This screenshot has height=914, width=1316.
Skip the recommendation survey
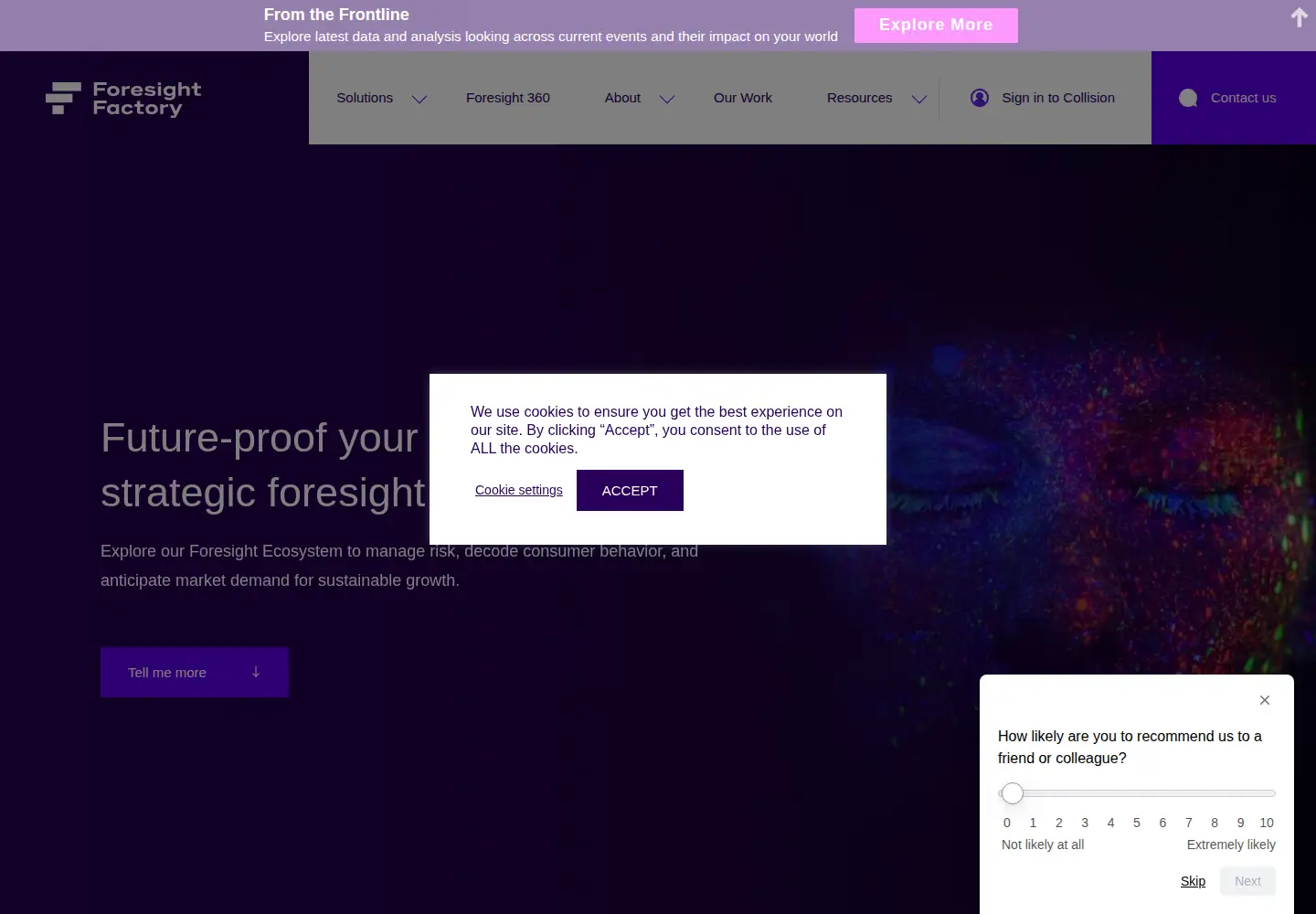point(1193,881)
